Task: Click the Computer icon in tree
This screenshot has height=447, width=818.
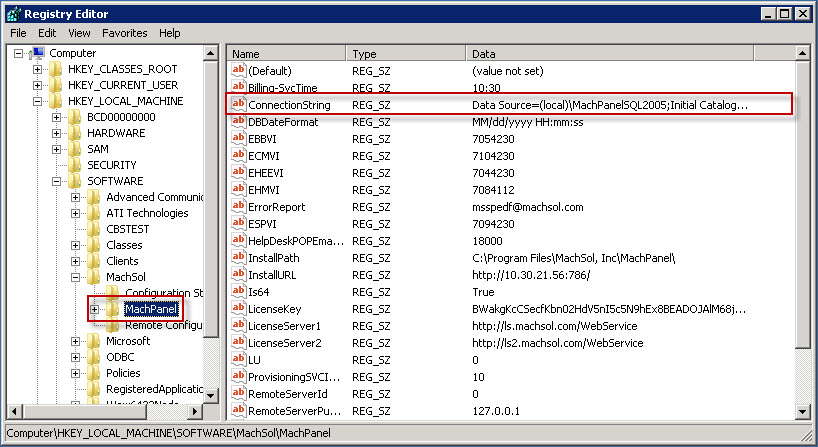Action: pyautogui.click(x=37, y=53)
